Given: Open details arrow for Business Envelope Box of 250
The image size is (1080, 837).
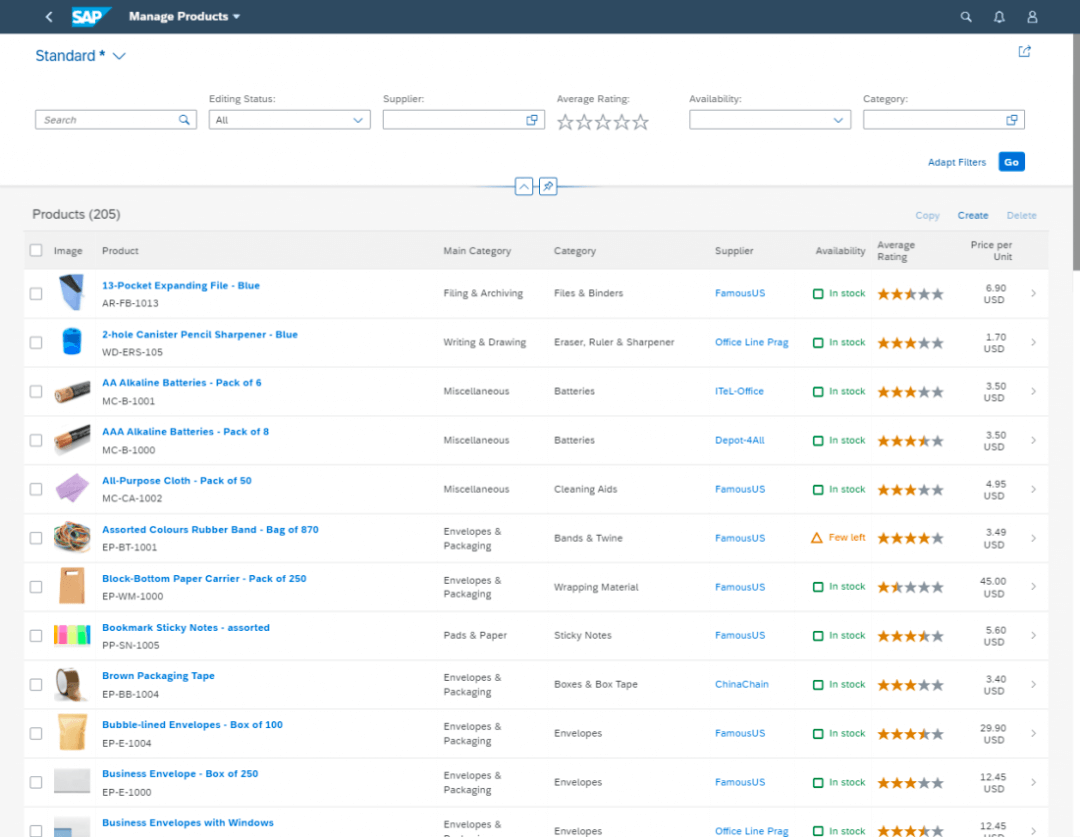Looking at the screenshot, I should [x=1033, y=782].
